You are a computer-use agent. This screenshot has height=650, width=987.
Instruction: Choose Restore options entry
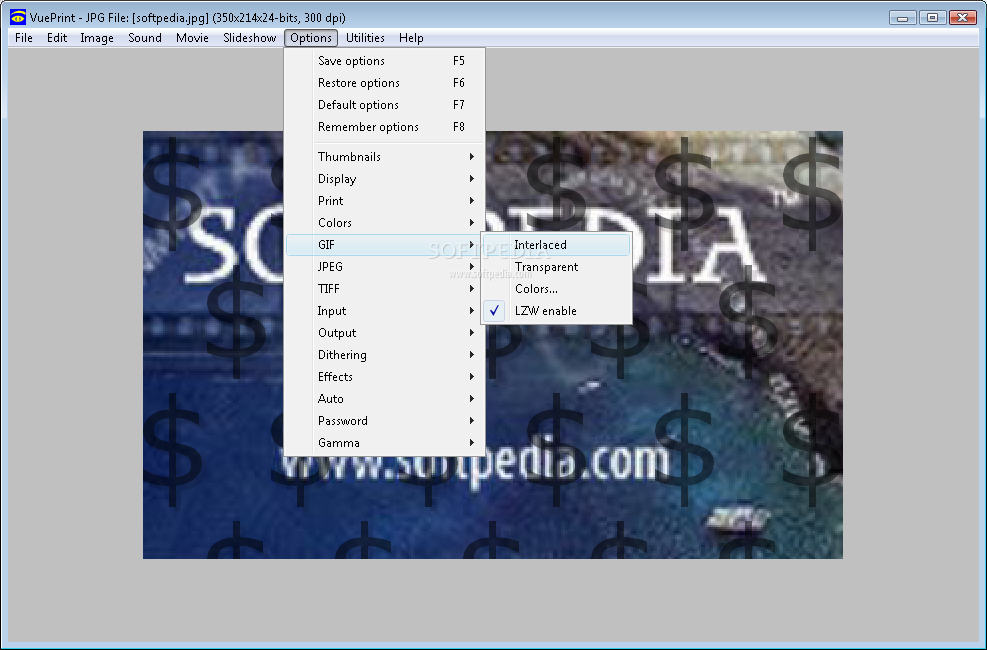[x=385, y=83]
